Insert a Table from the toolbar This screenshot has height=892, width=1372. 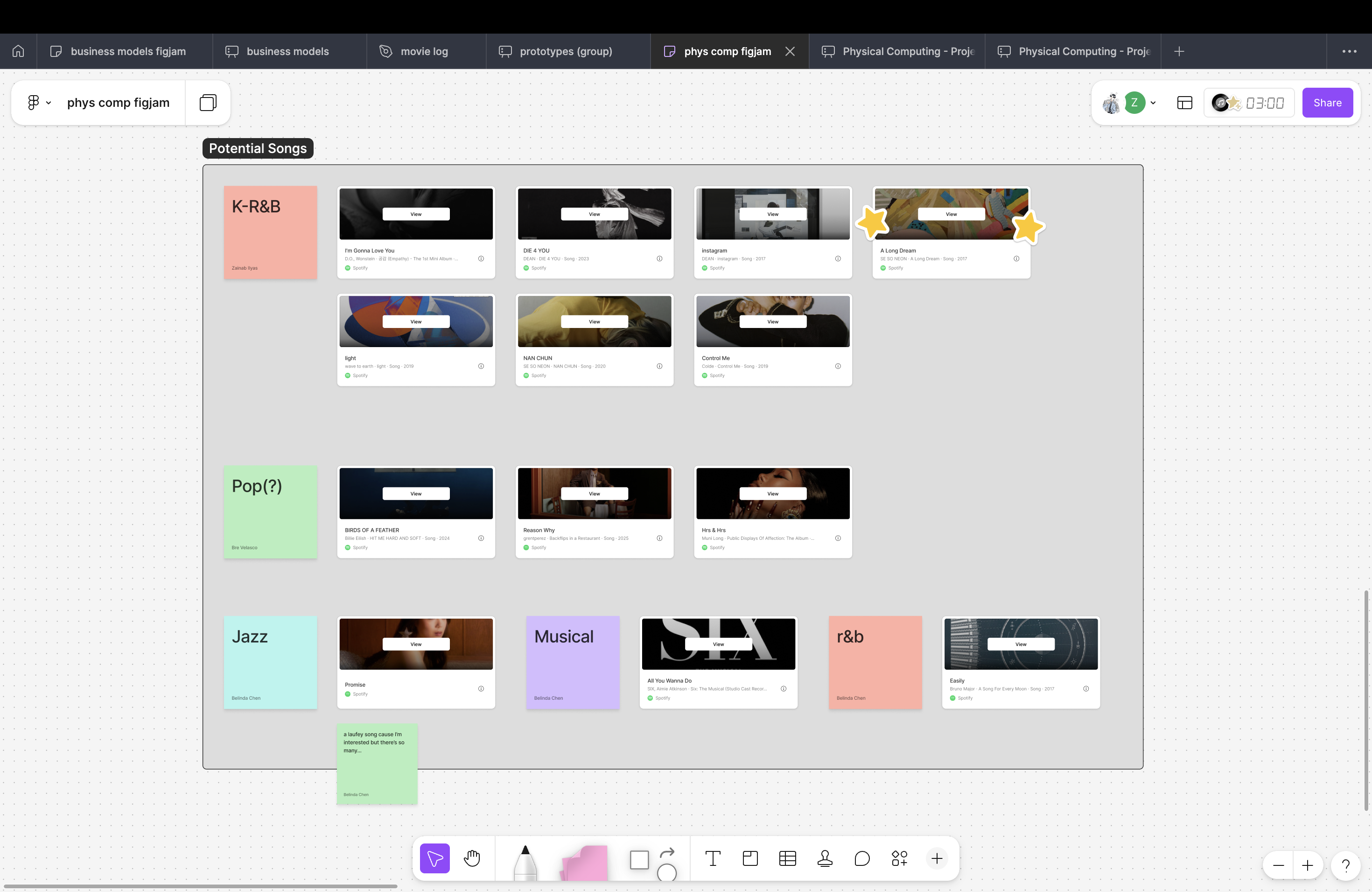tap(787, 858)
